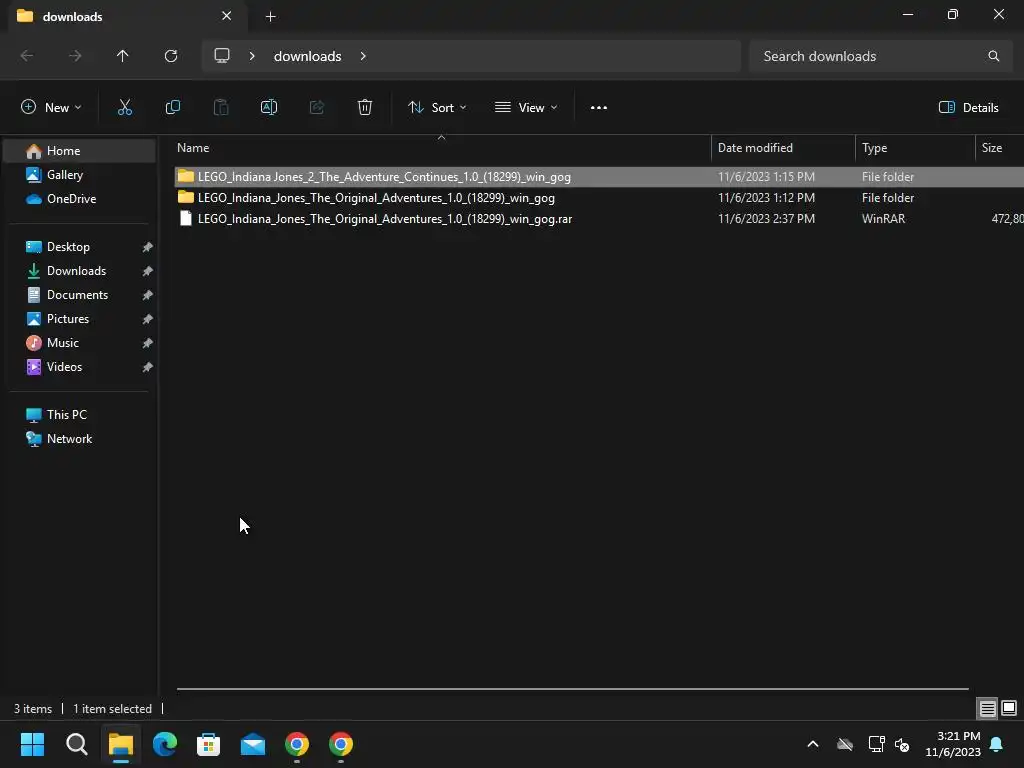This screenshot has height=768, width=1024.
Task: Show hidden system tray icons
Action: (813, 744)
